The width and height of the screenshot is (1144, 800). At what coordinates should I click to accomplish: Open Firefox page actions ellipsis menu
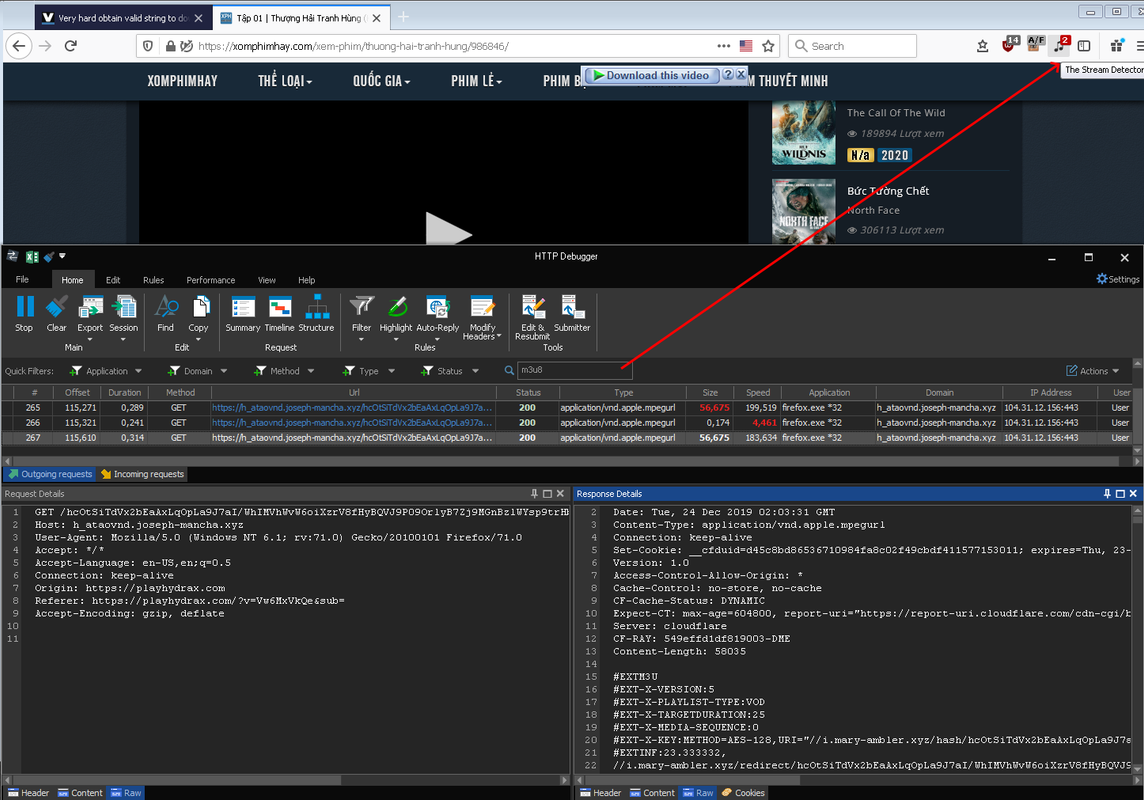pos(724,46)
